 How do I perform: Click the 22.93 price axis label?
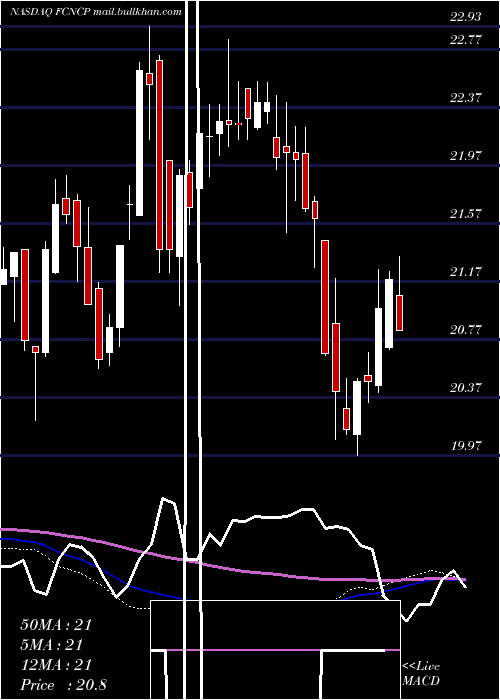(x=466, y=17)
